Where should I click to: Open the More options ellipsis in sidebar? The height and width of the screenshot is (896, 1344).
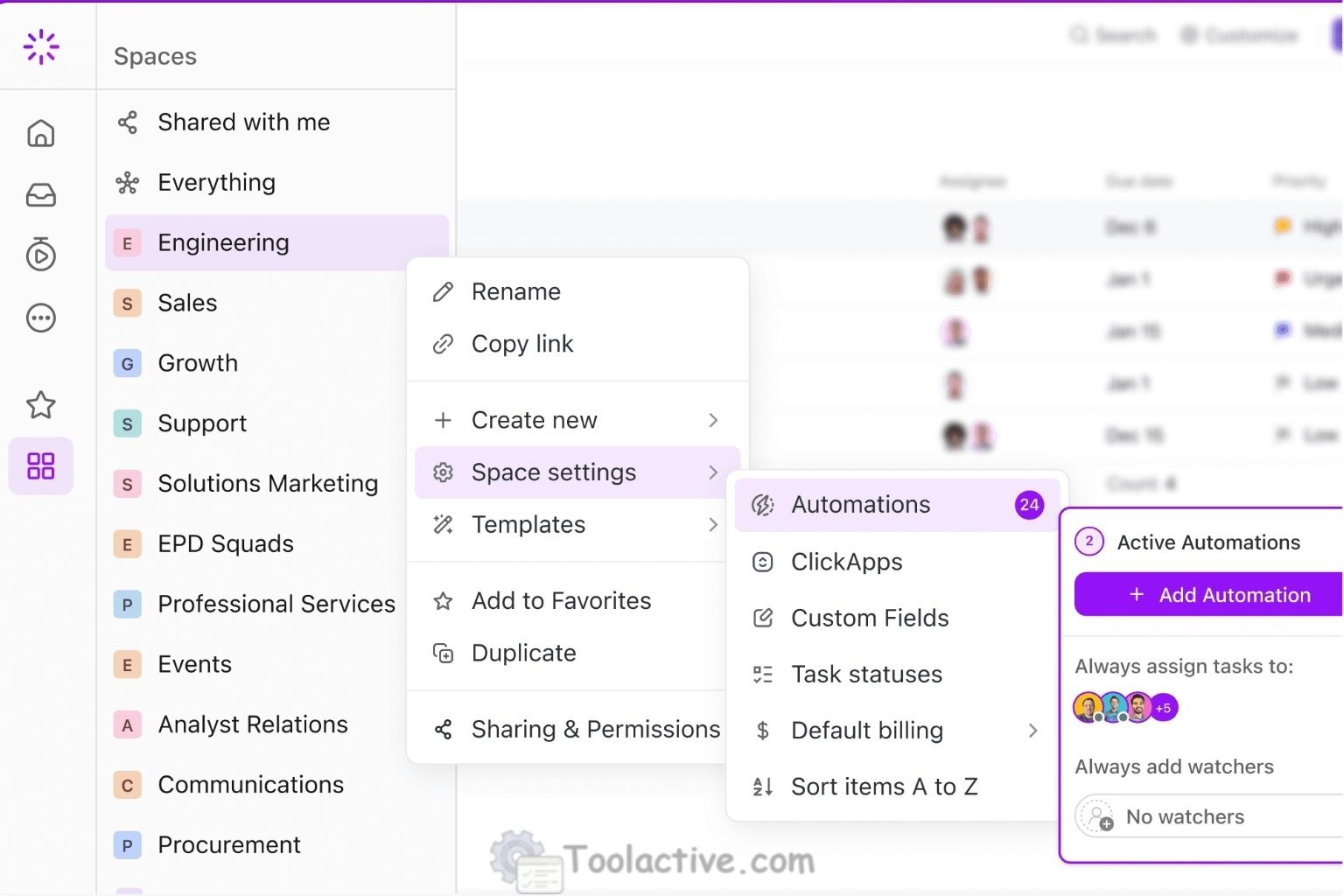click(40, 318)
